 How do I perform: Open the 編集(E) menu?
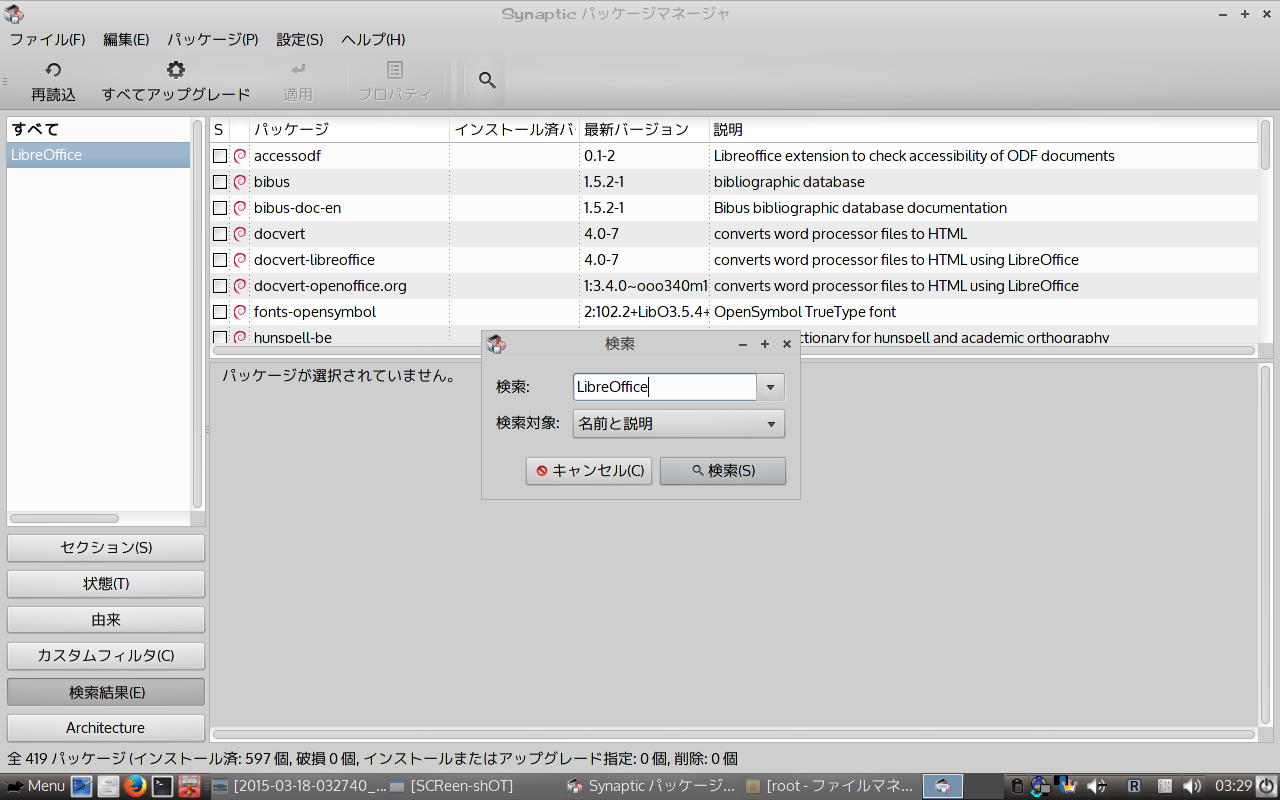coord(126,40)
